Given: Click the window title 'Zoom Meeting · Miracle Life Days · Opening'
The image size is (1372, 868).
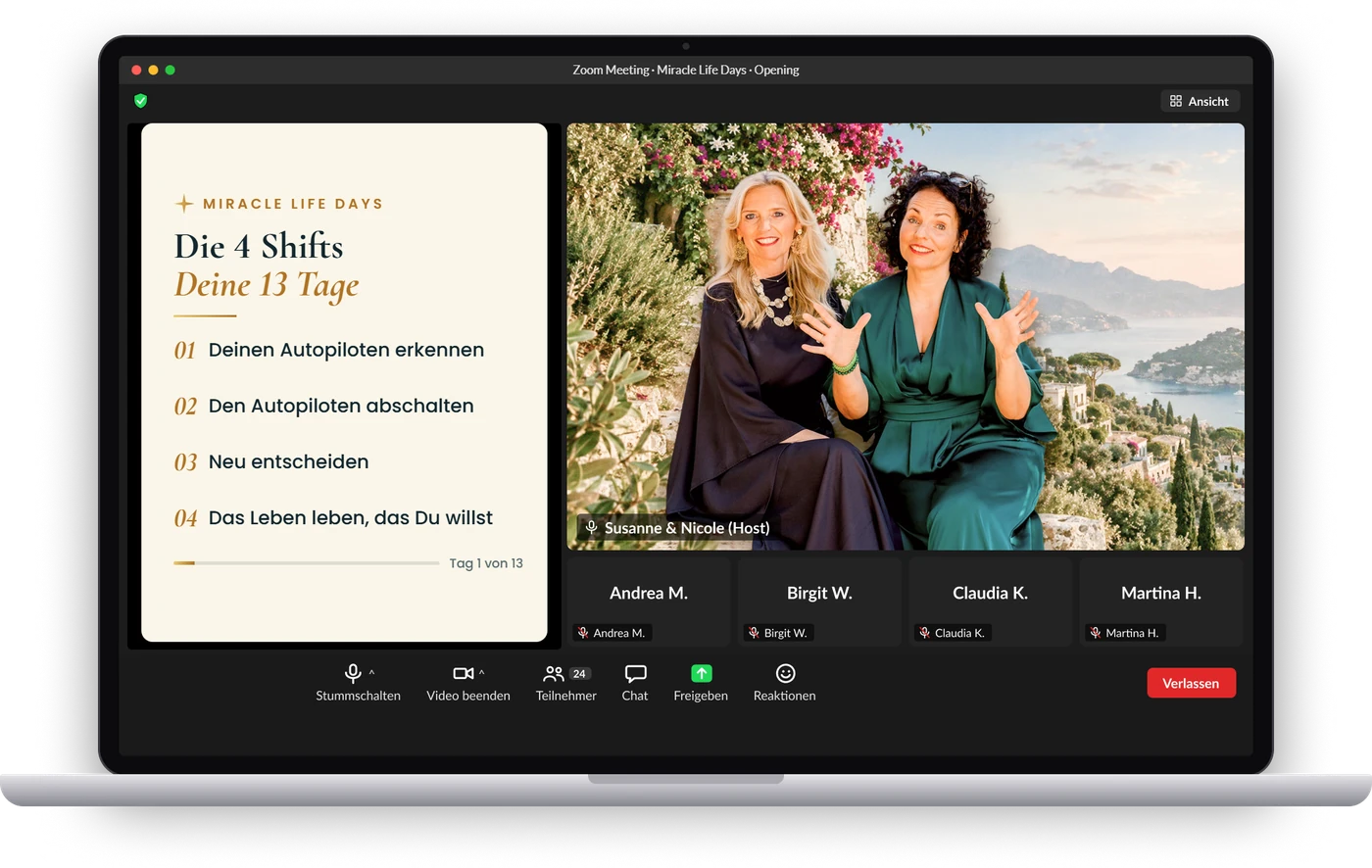Looking at the screenshot, I should [x=686, y=70].
